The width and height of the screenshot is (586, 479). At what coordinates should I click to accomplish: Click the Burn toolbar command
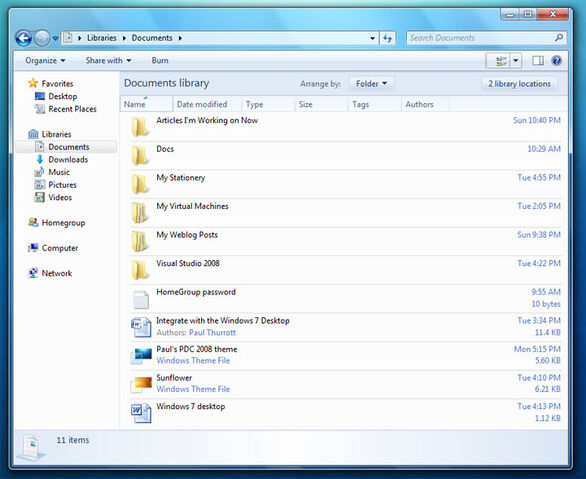(160, 61)
